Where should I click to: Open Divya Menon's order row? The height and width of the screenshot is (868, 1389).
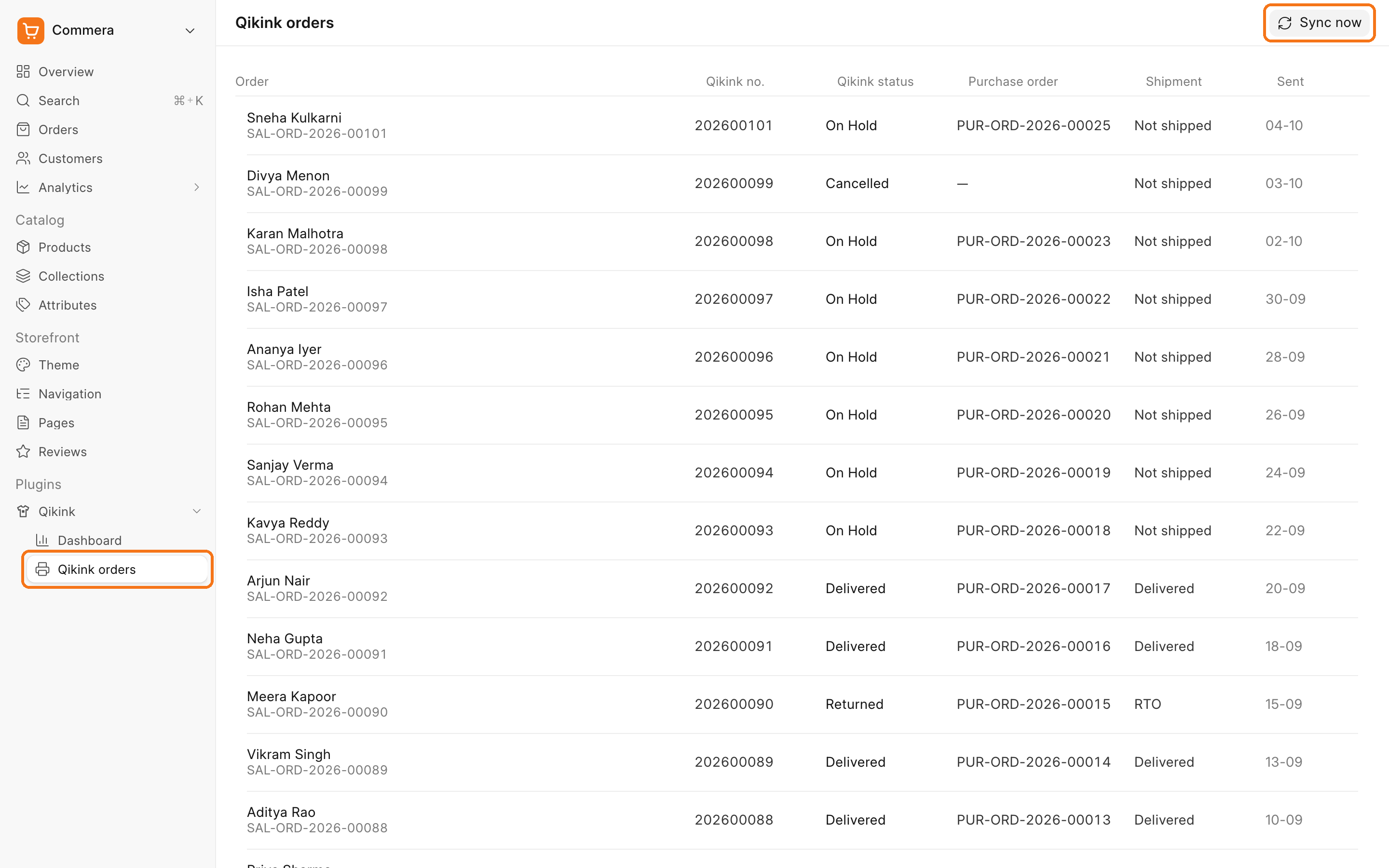[x=803, y=184]
